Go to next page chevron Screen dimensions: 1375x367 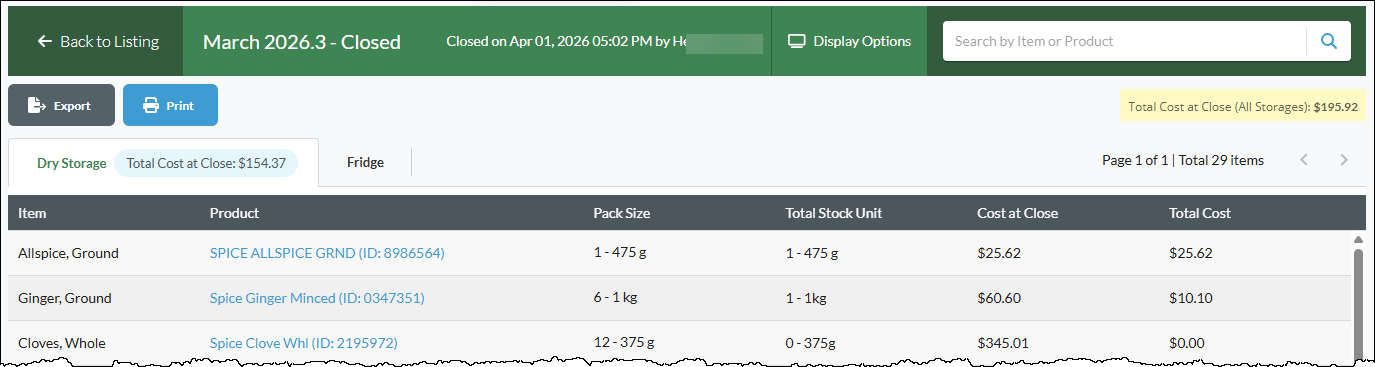tap(1344, 160)
